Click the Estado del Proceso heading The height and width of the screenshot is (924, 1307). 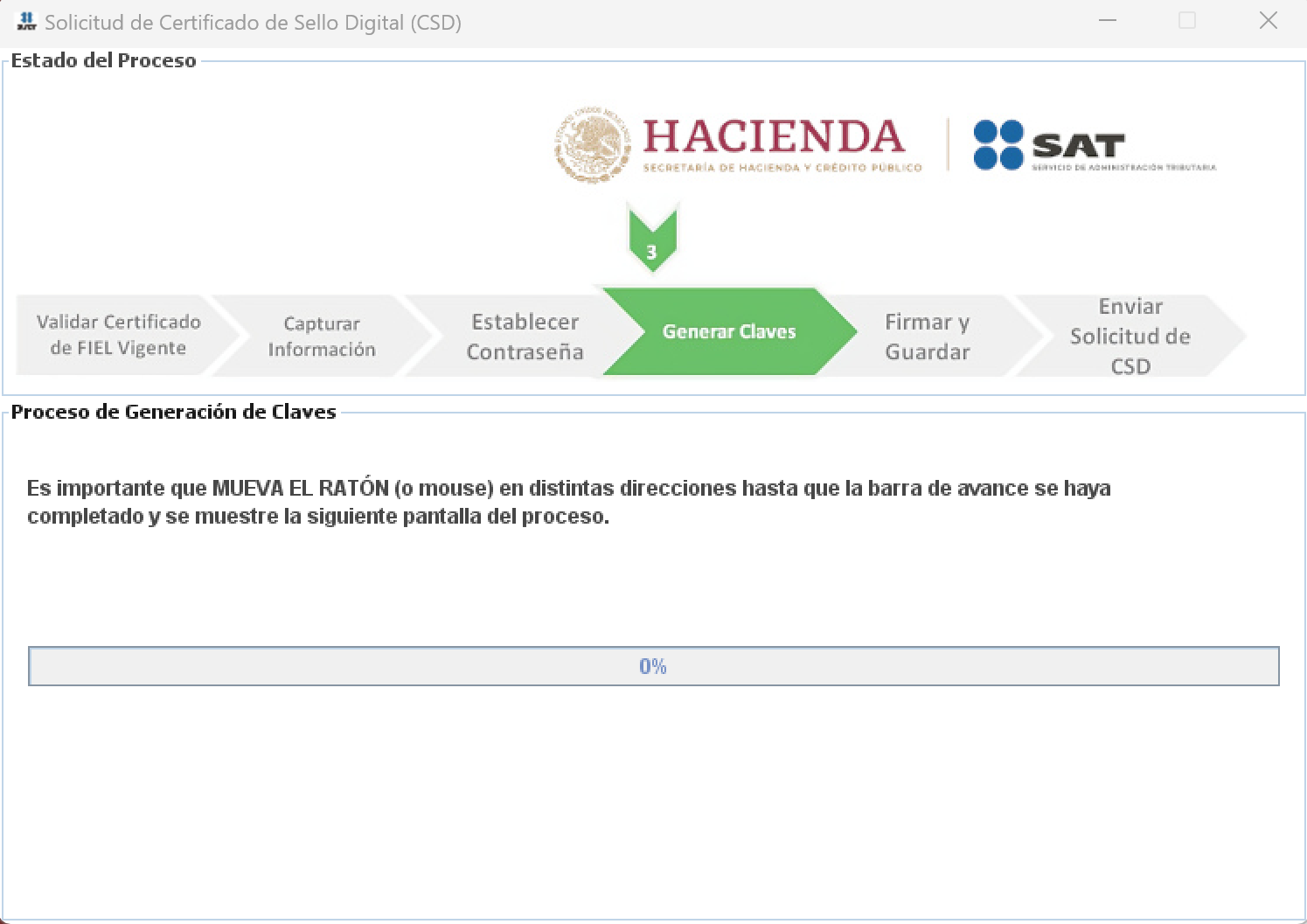(x=103, y=60)
